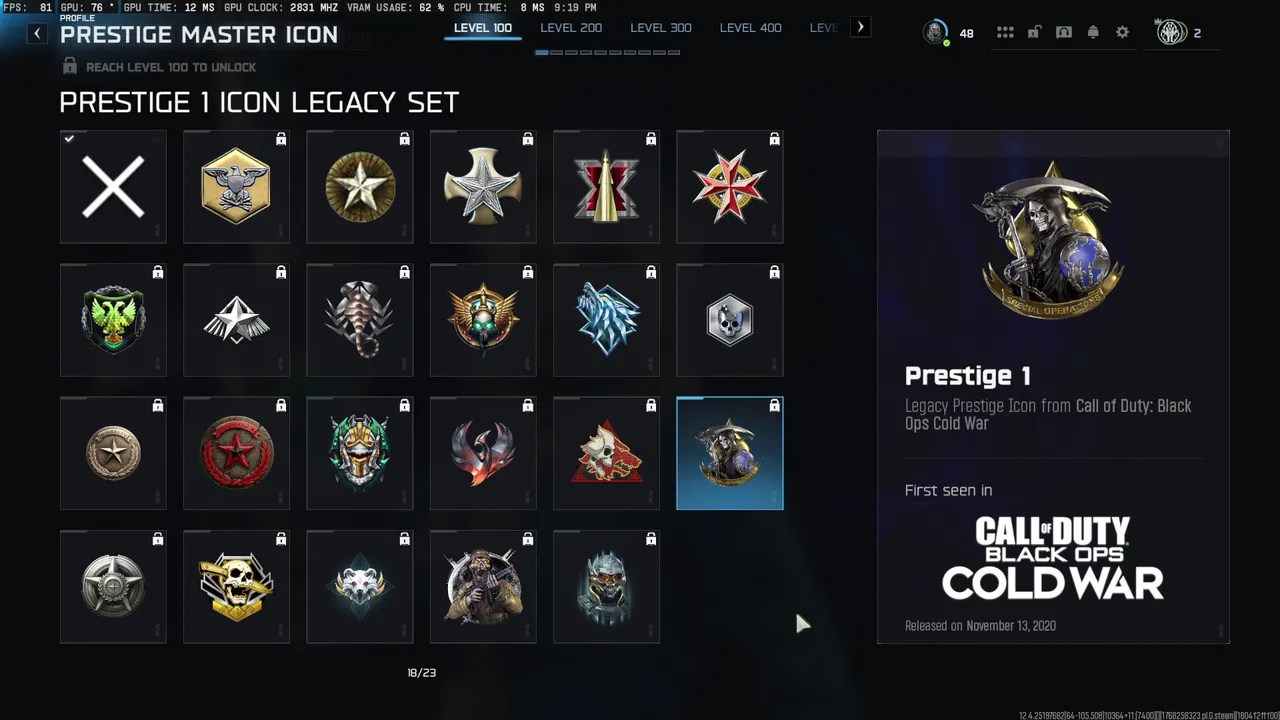This screenshot has height=720, width=1280.
Task: Switch to the LEVEL 200 tab
Action: 571,28
